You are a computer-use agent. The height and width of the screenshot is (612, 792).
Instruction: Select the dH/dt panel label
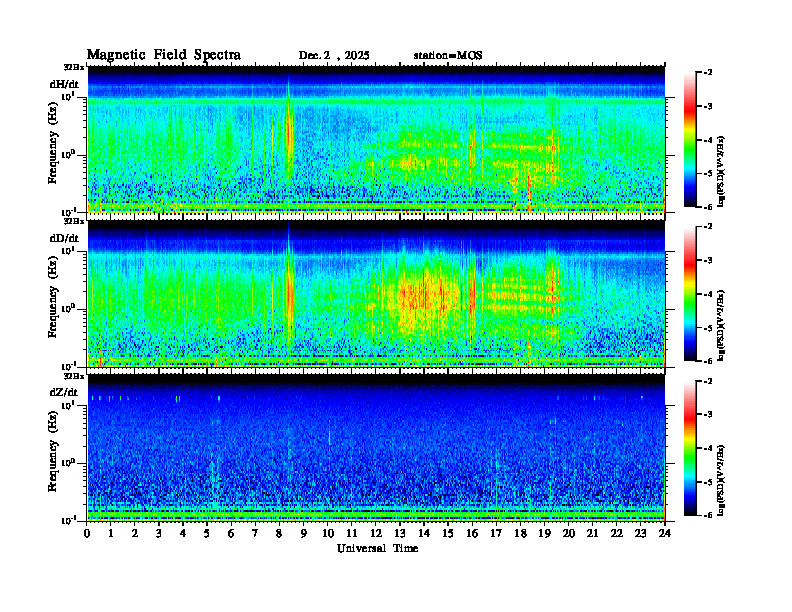click(64, 84)
